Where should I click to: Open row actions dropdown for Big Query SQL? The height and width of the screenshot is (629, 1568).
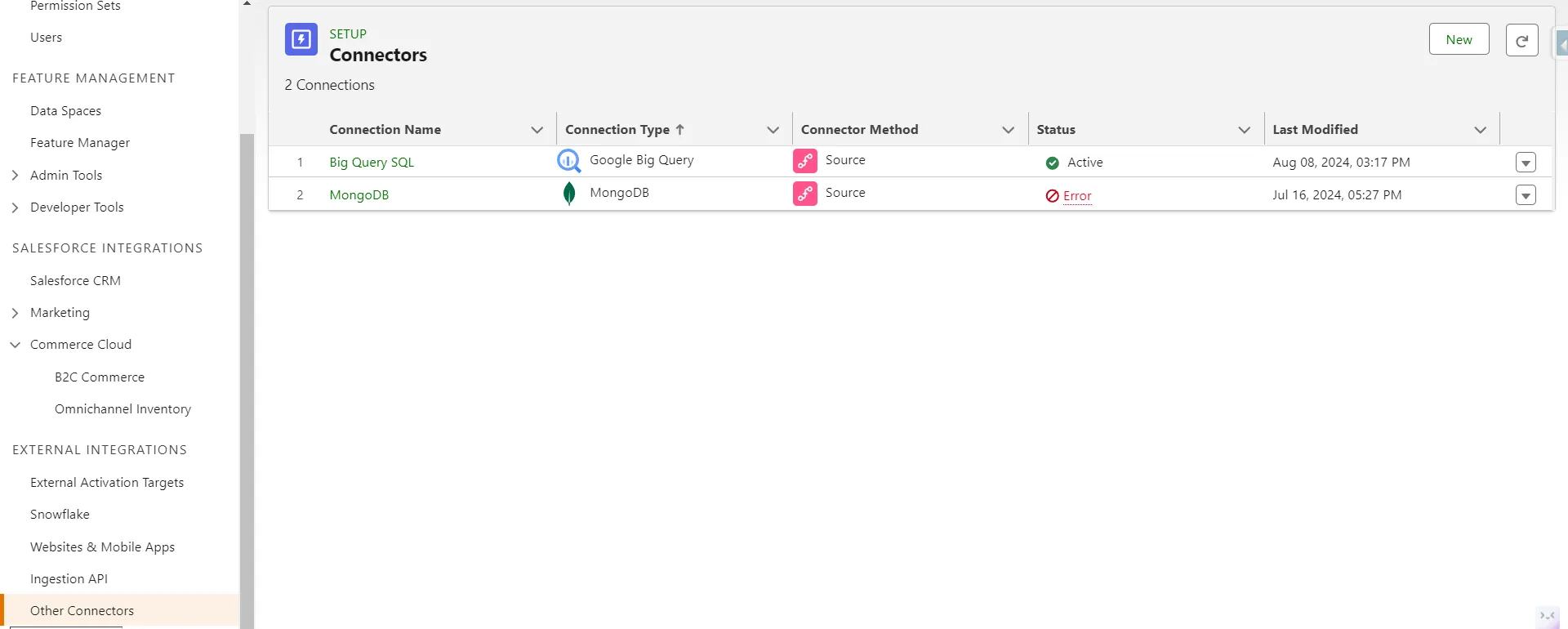(x=1525, y=163)
